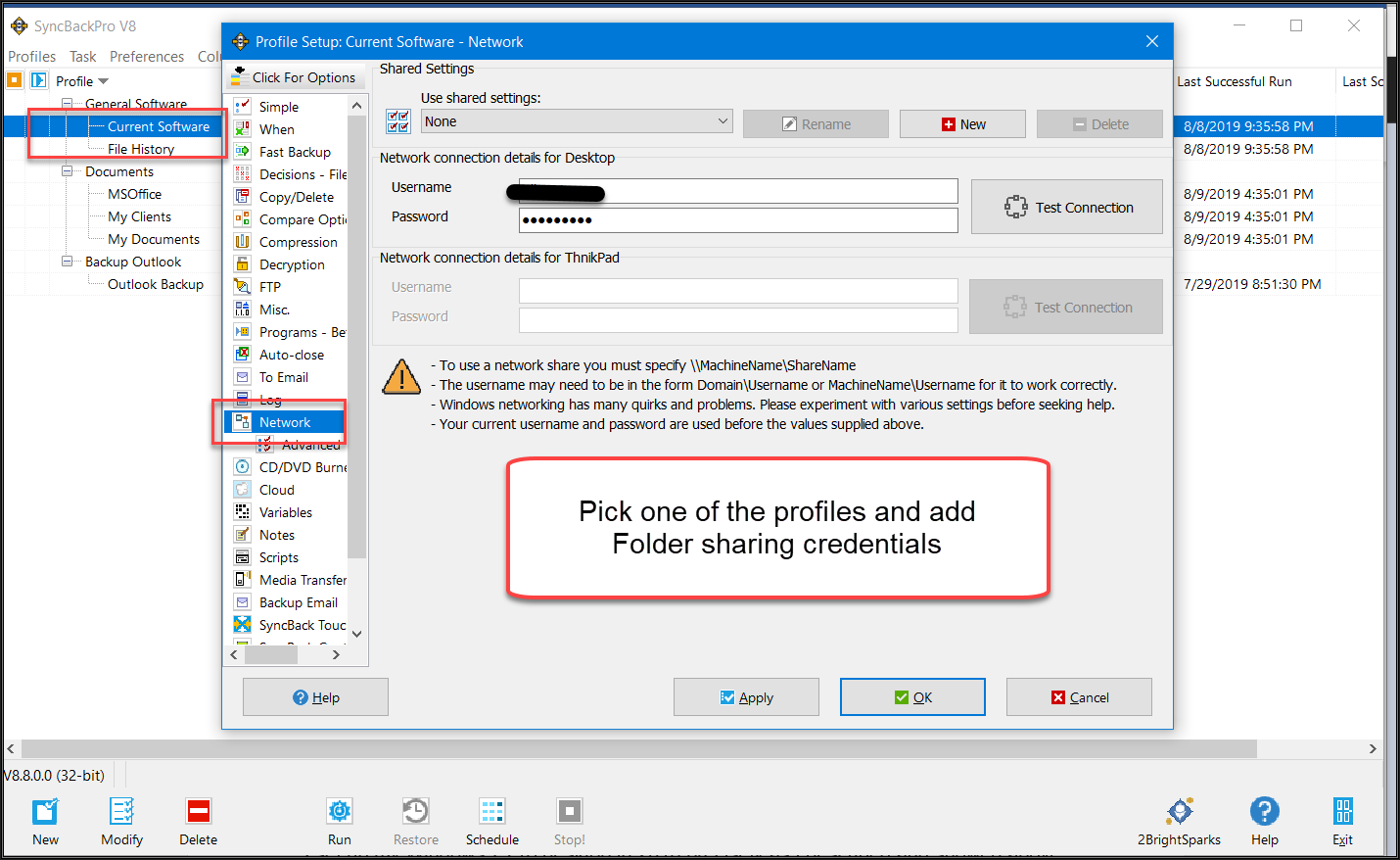This screenshot has width=1400, height=860.
Task: Click the New shared settings button
Action: 962,124
